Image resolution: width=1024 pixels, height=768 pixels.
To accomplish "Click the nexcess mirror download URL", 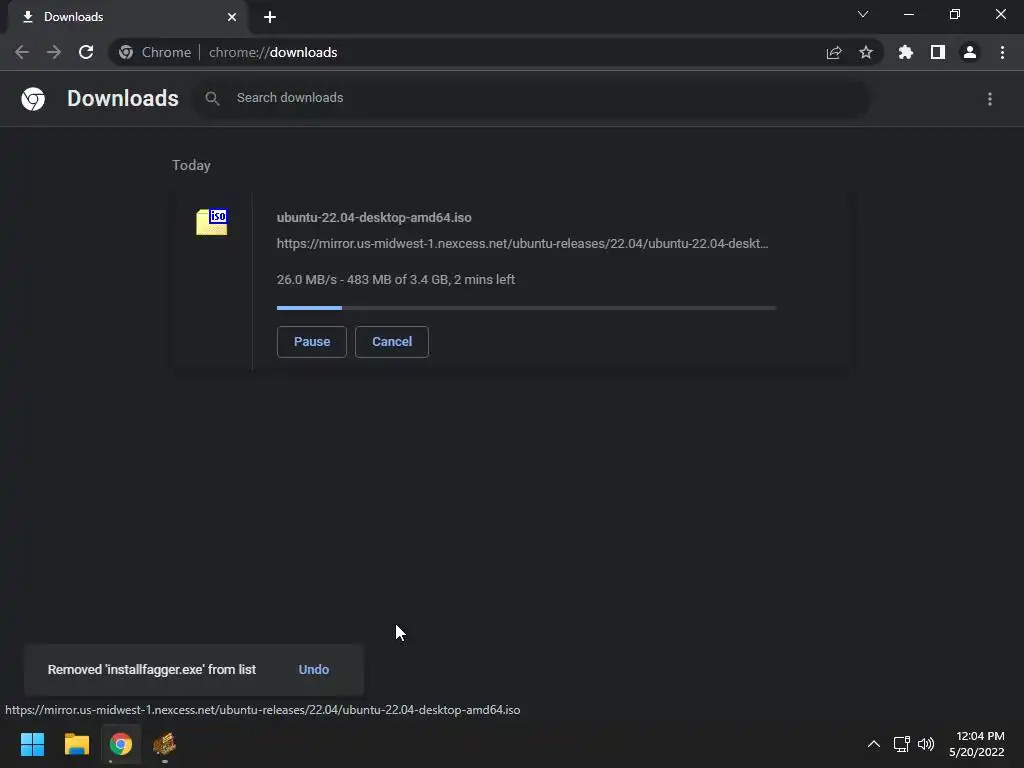I will click(x=522, y=244).
